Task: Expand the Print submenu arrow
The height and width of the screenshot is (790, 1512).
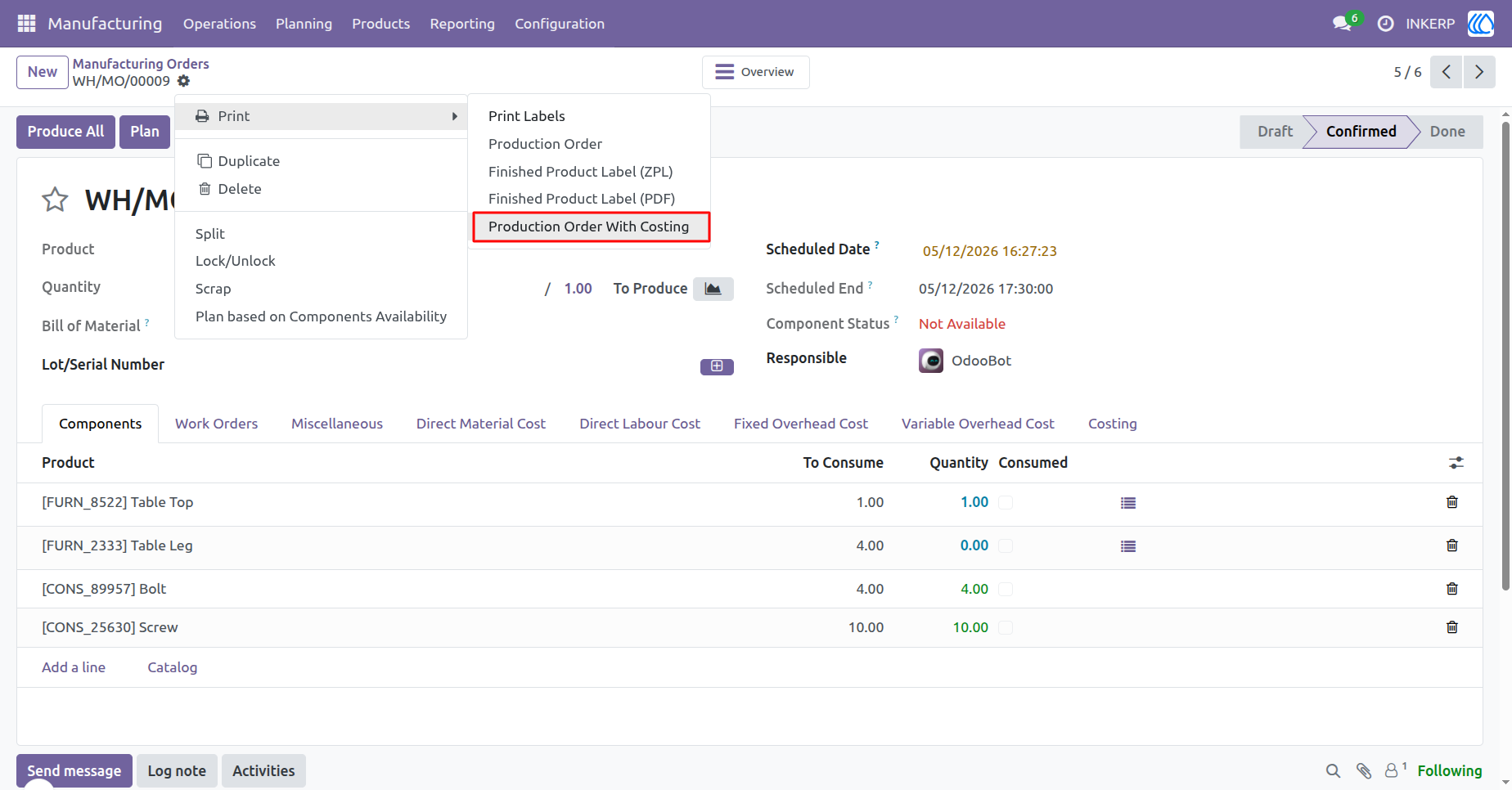Action: click(x=455, y=116)
